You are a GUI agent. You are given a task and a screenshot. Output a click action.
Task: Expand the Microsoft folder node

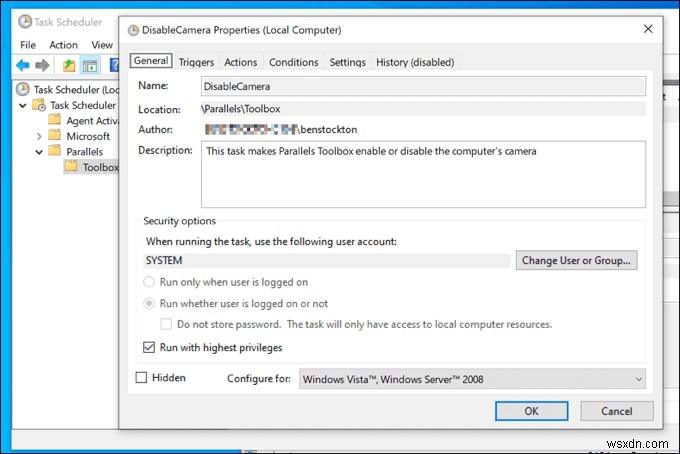pos(39,136)
